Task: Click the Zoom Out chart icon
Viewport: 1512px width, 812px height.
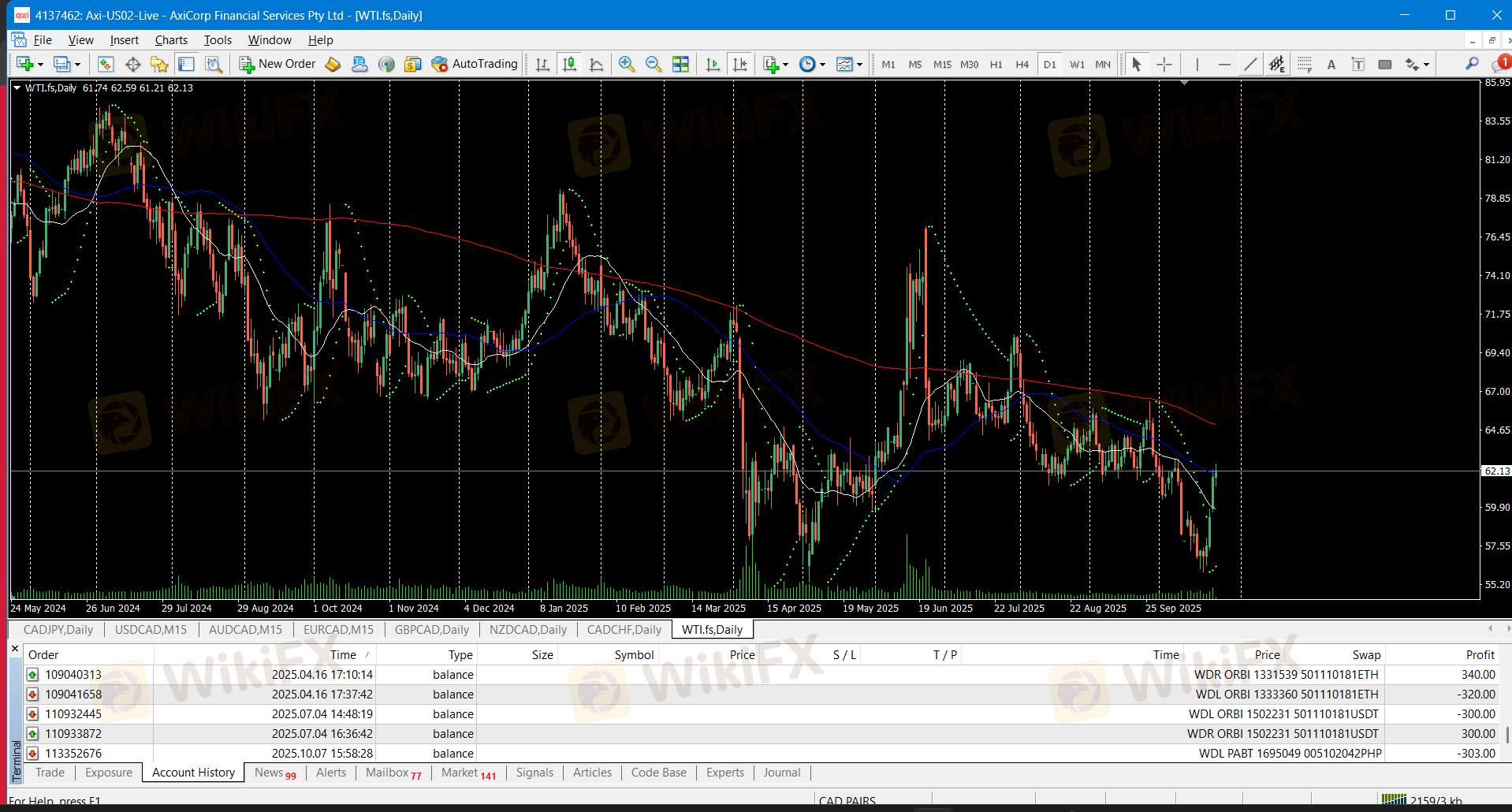Action: [654, 65]
